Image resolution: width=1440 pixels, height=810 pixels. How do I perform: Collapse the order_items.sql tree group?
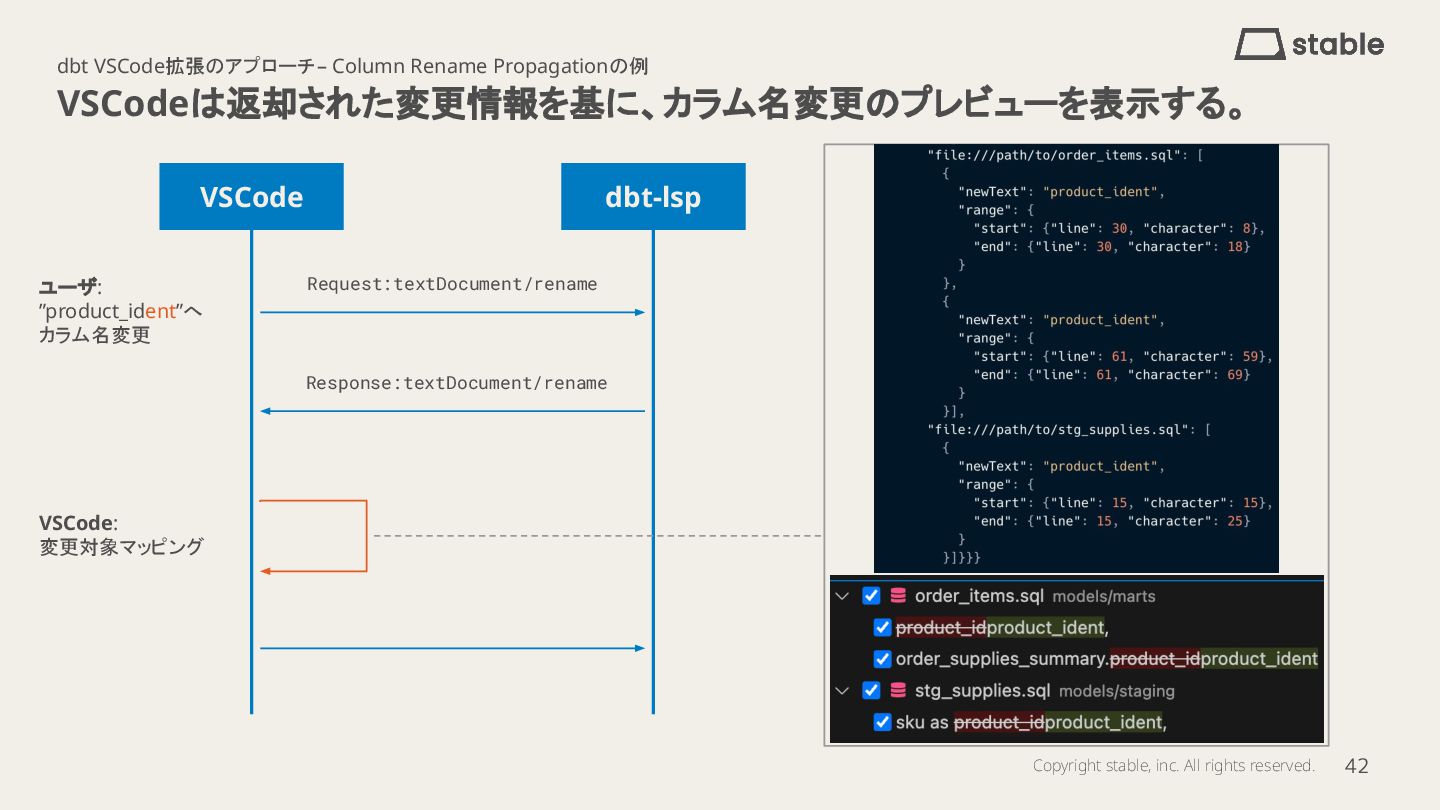coord(842,596)
